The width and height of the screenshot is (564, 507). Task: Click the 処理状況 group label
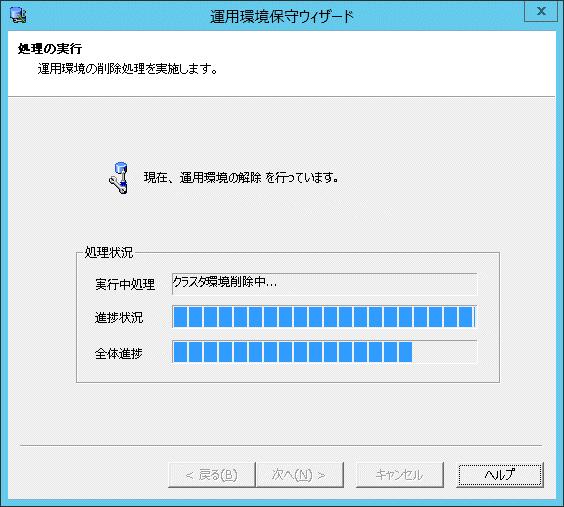click(109, 252)
